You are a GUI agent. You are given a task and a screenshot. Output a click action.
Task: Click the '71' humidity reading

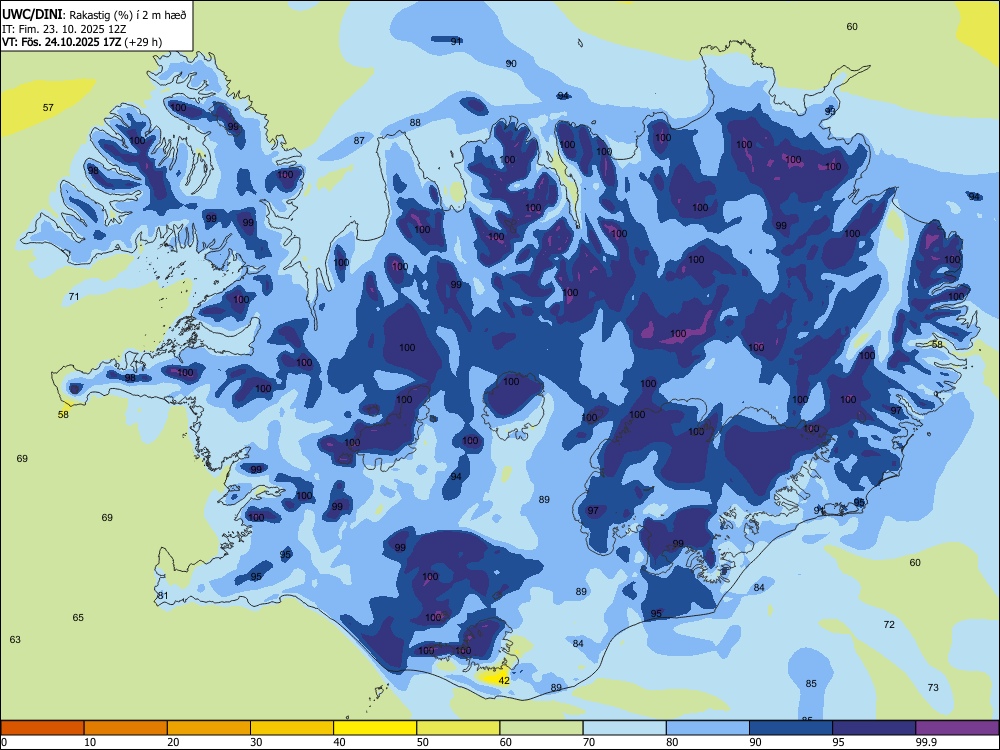point(74,297)
